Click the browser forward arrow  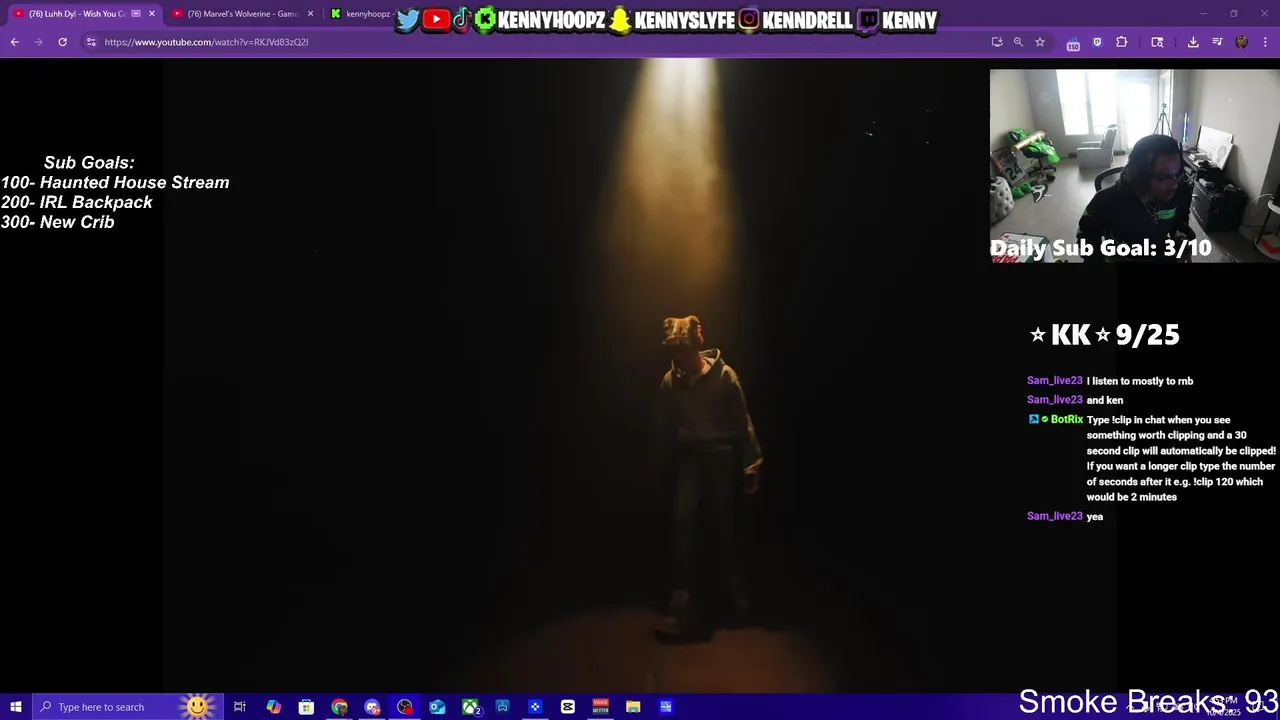(x=38, y=42)
